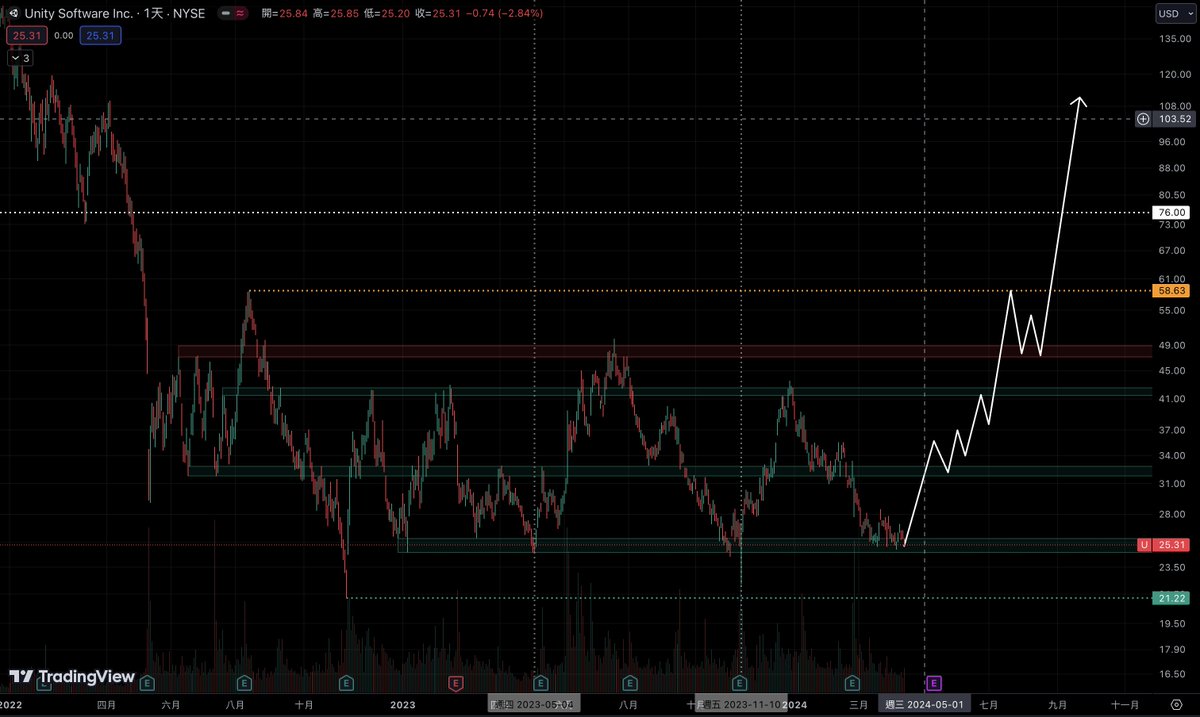The image size is (1200, 717).
Task: Click the 120.00 price scale value
Action: point(1173,75)
